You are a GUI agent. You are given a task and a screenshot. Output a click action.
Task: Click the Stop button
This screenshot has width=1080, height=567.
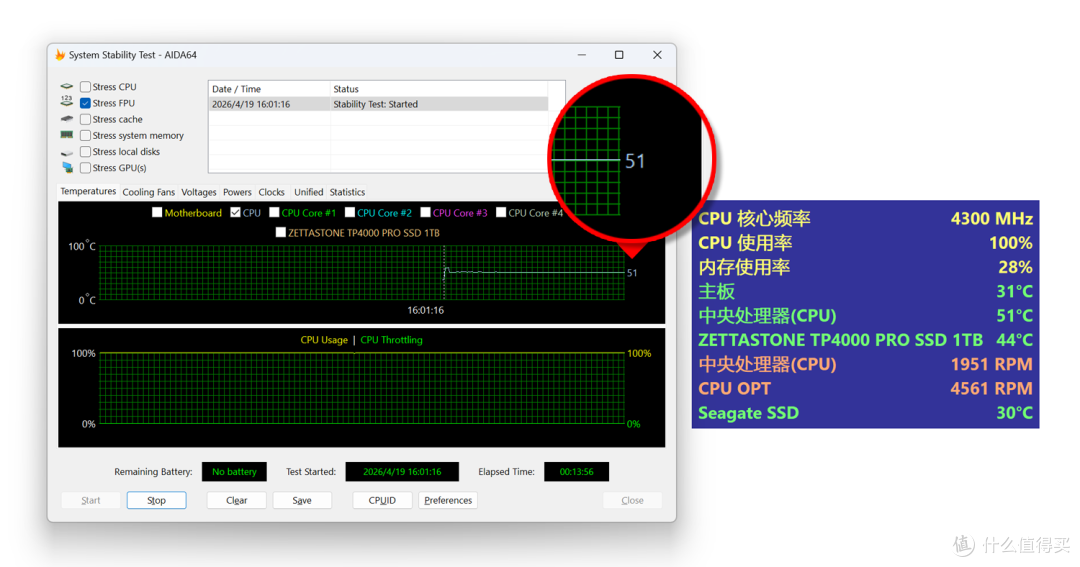156,500
